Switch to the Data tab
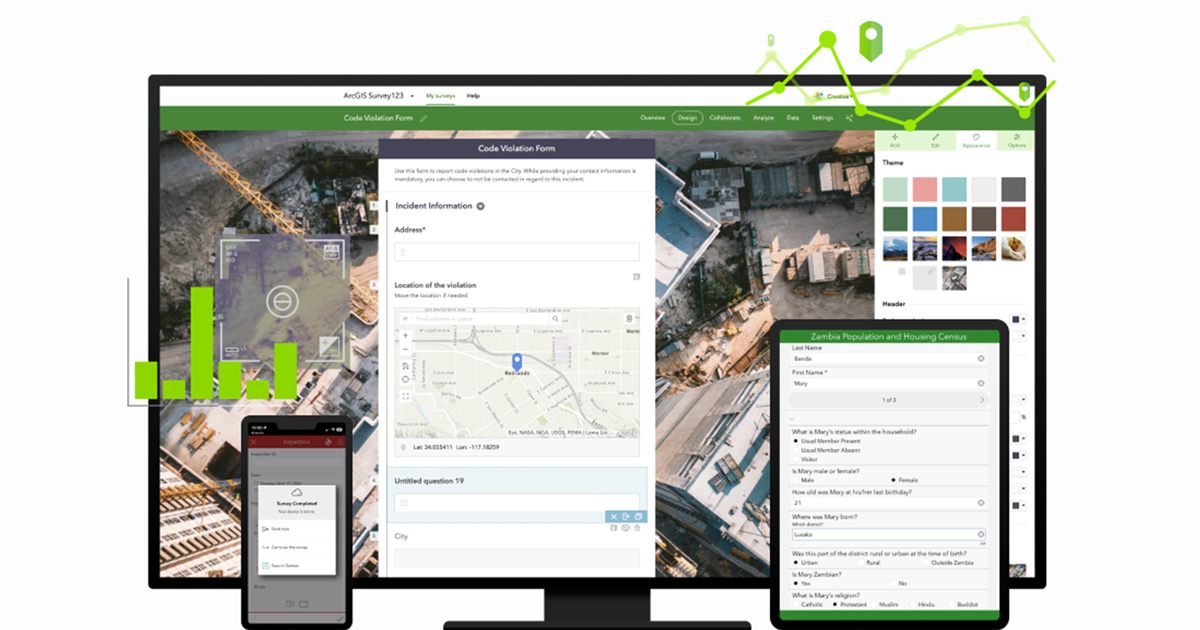Screen dimensions: 1200x630 pos(793,118)
